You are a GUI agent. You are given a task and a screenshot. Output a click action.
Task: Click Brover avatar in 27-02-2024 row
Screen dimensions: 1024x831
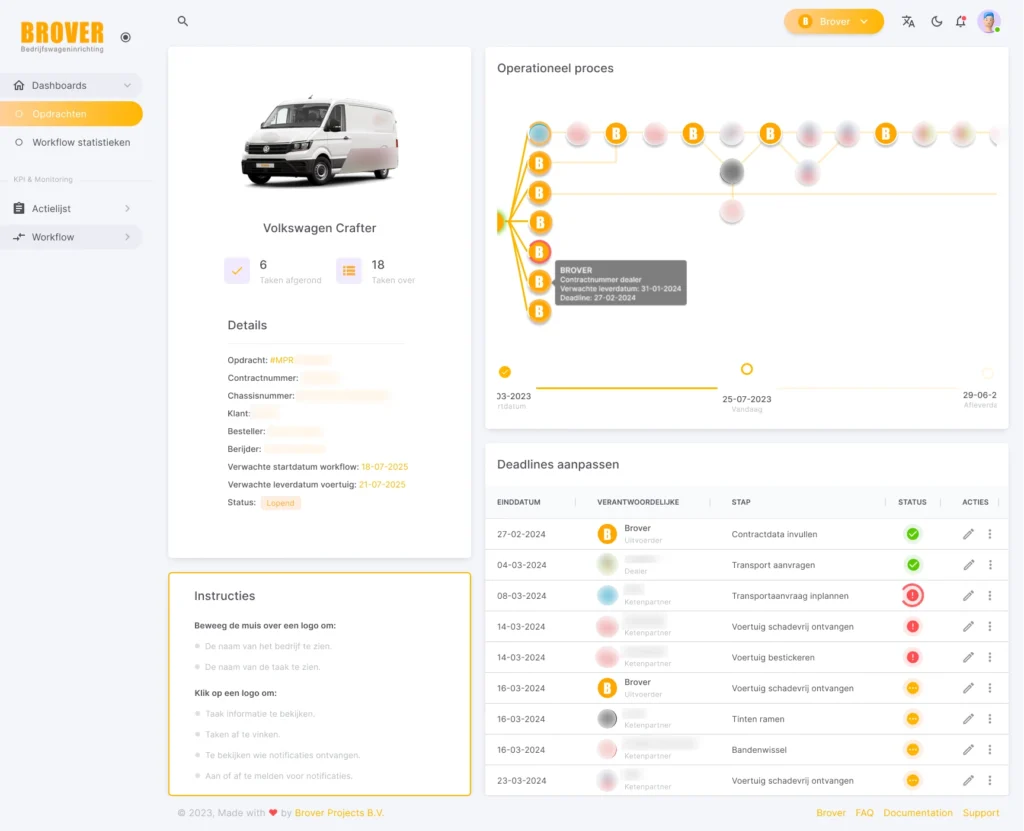click(607, 534)
